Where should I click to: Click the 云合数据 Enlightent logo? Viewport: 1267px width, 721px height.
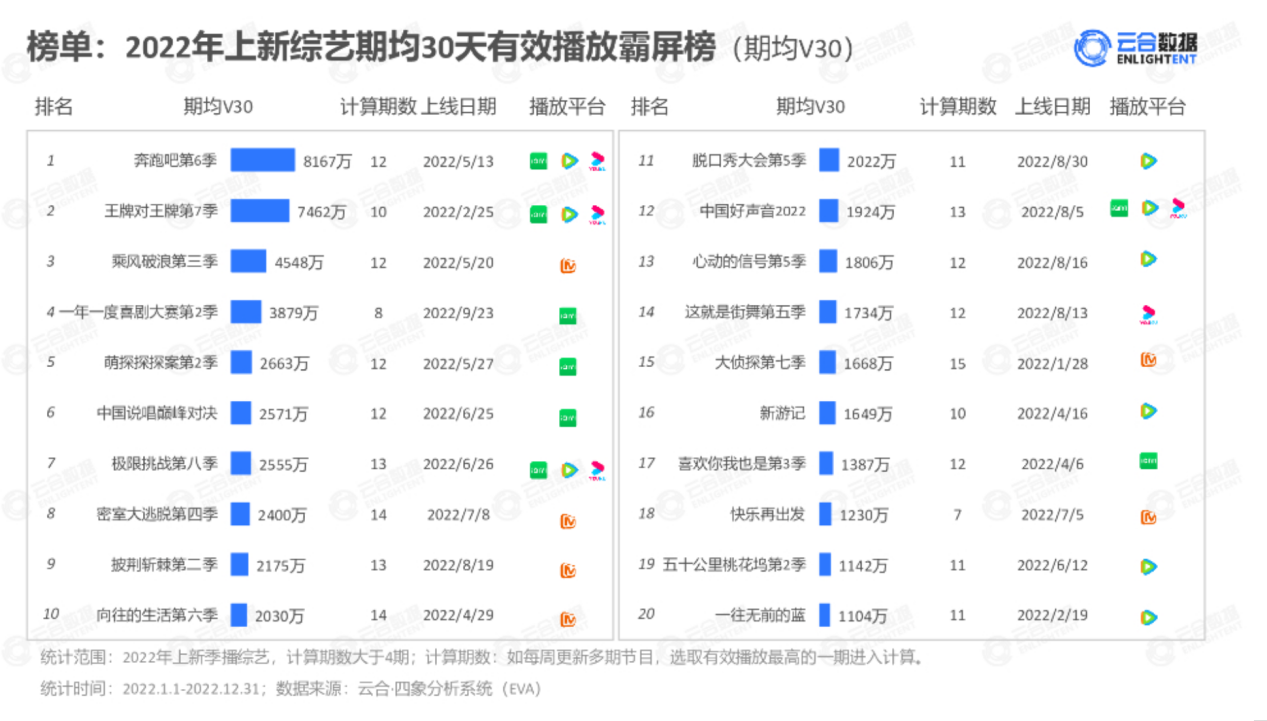1136,47
